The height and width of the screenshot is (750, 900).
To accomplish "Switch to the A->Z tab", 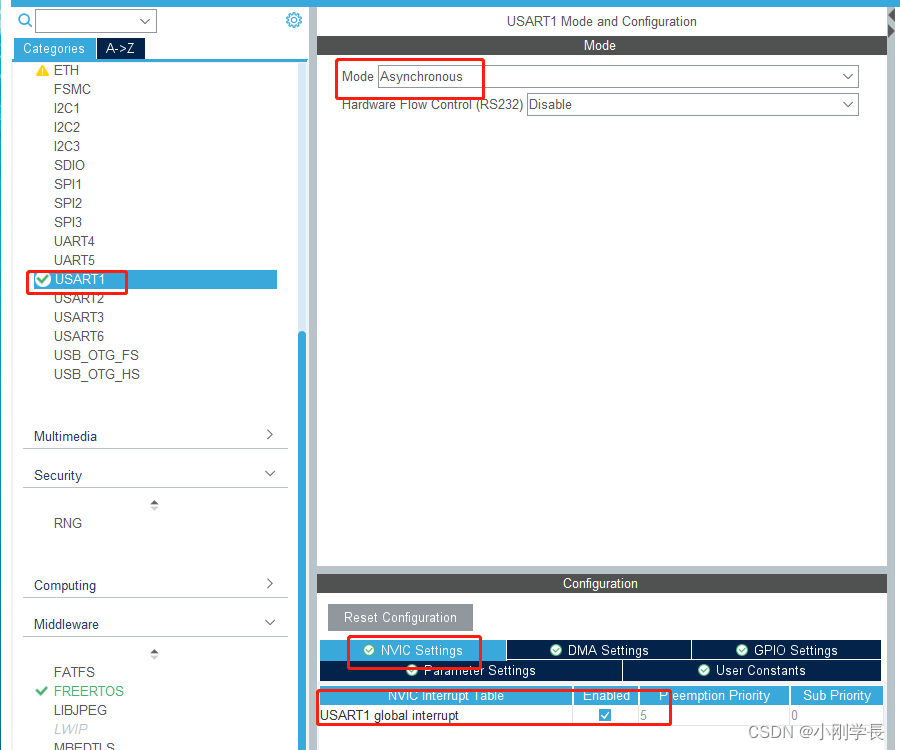I will [x=120, y=48].
